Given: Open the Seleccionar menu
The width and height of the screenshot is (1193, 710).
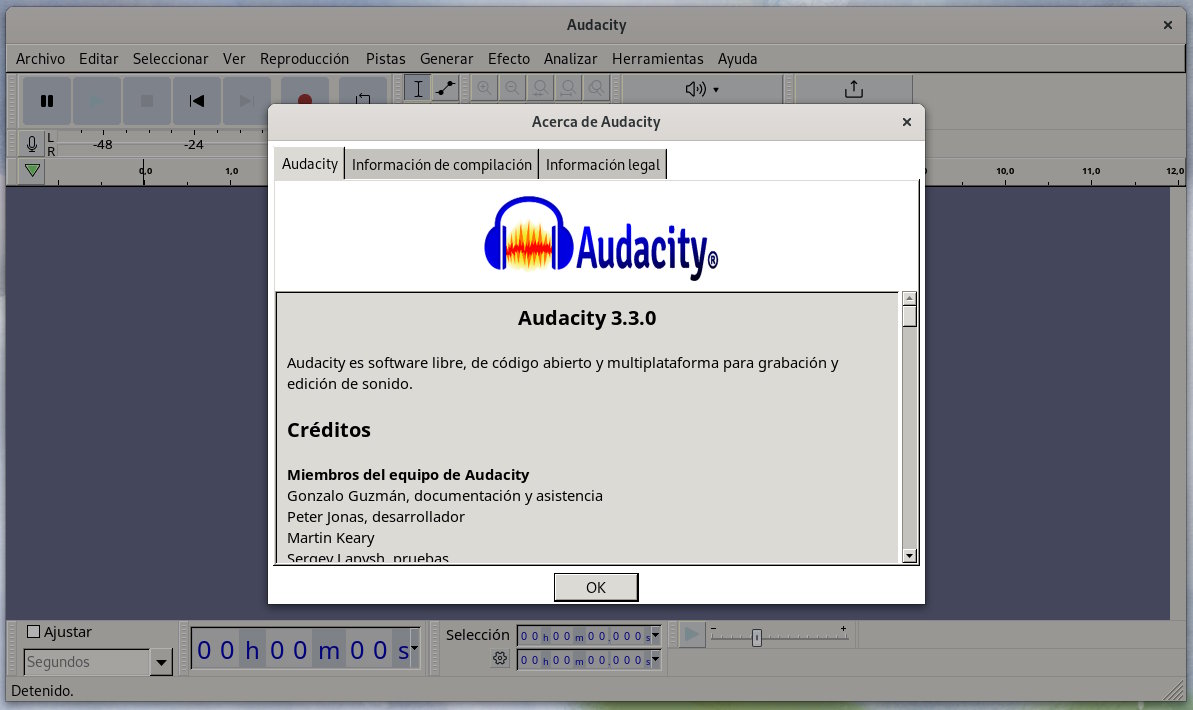Looking at the screenshot, I should [x=170, y=59].
